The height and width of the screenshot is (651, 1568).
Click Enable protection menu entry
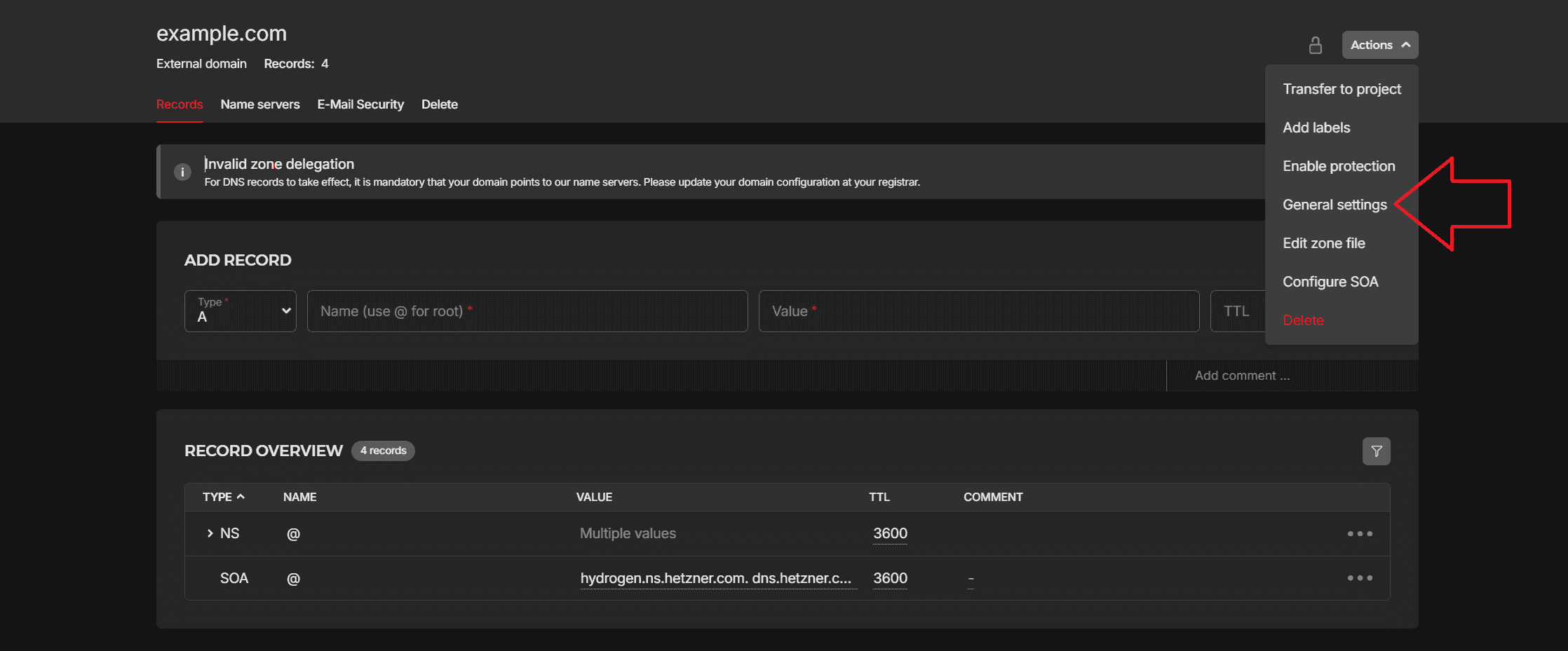[1338, 166]
